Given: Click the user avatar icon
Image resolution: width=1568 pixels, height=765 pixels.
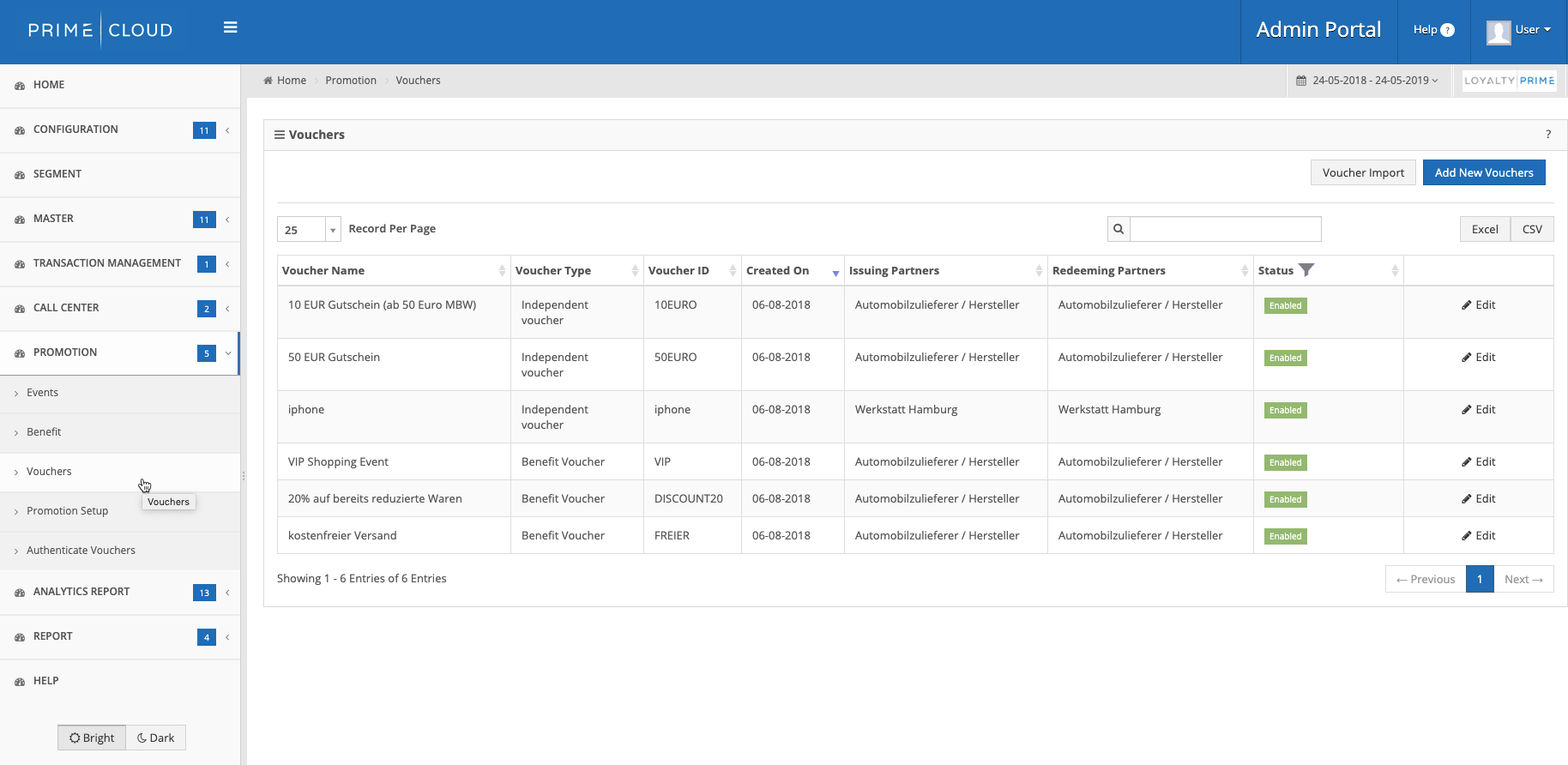Looking at the screenshot, I should click(1499, 32).
